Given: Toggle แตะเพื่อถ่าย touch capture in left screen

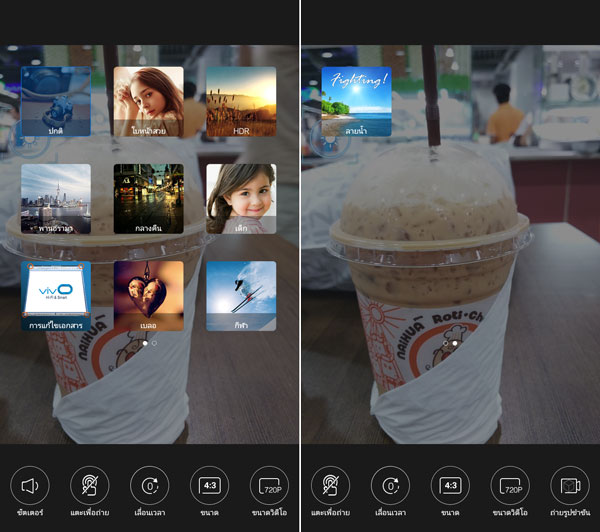Looking at the screenshot, I should tap(90, 486).
